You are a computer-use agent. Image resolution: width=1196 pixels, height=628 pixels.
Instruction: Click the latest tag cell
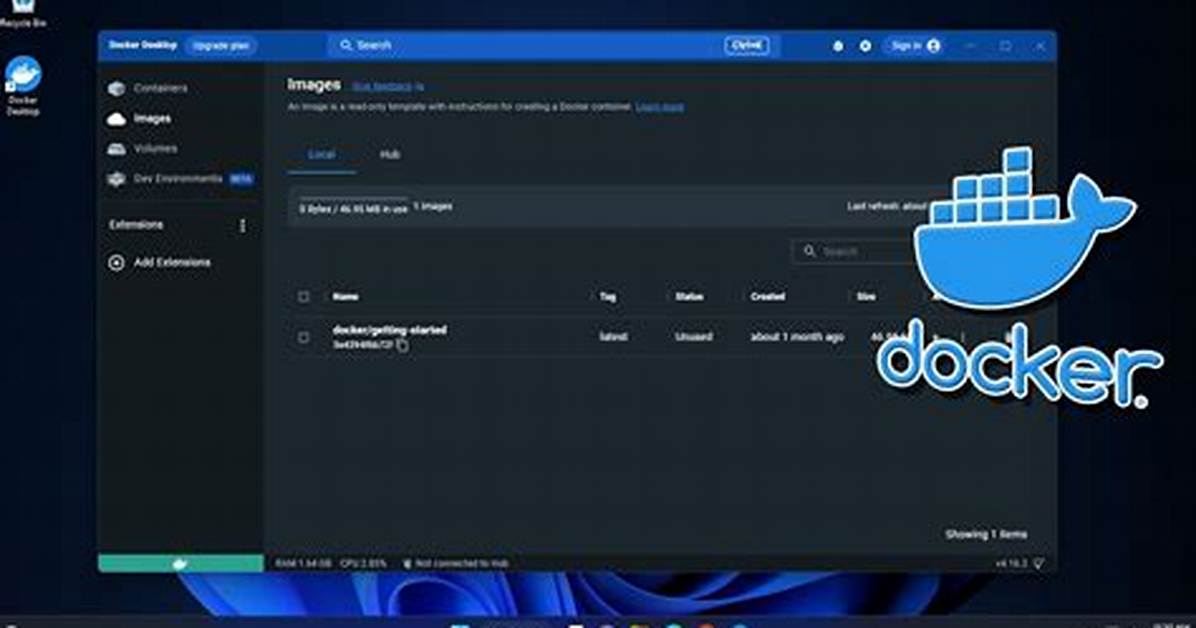pyautogui.click(x=613, y=337)
